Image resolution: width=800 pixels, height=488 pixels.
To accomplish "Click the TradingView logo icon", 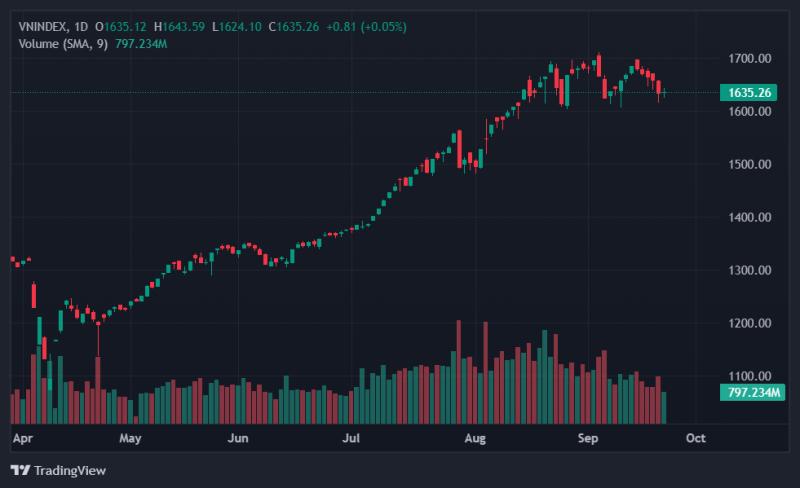I will point(20,470).
